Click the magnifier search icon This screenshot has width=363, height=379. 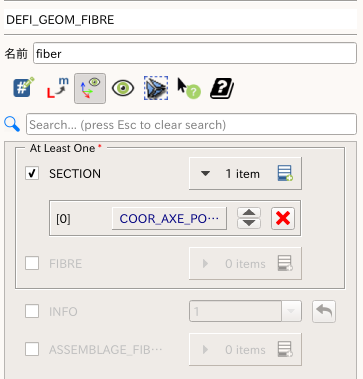click(12, 124)
